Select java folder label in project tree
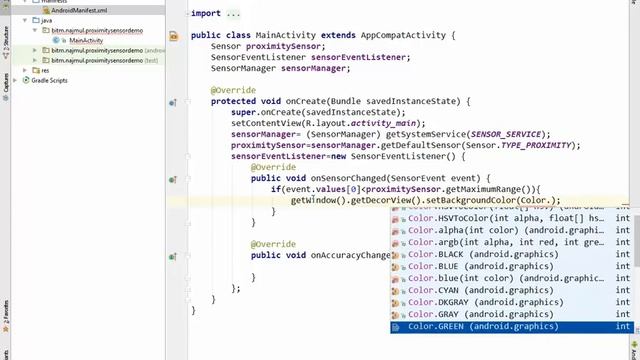The height and width of the screenshot is (360, 640). point(46,20)
